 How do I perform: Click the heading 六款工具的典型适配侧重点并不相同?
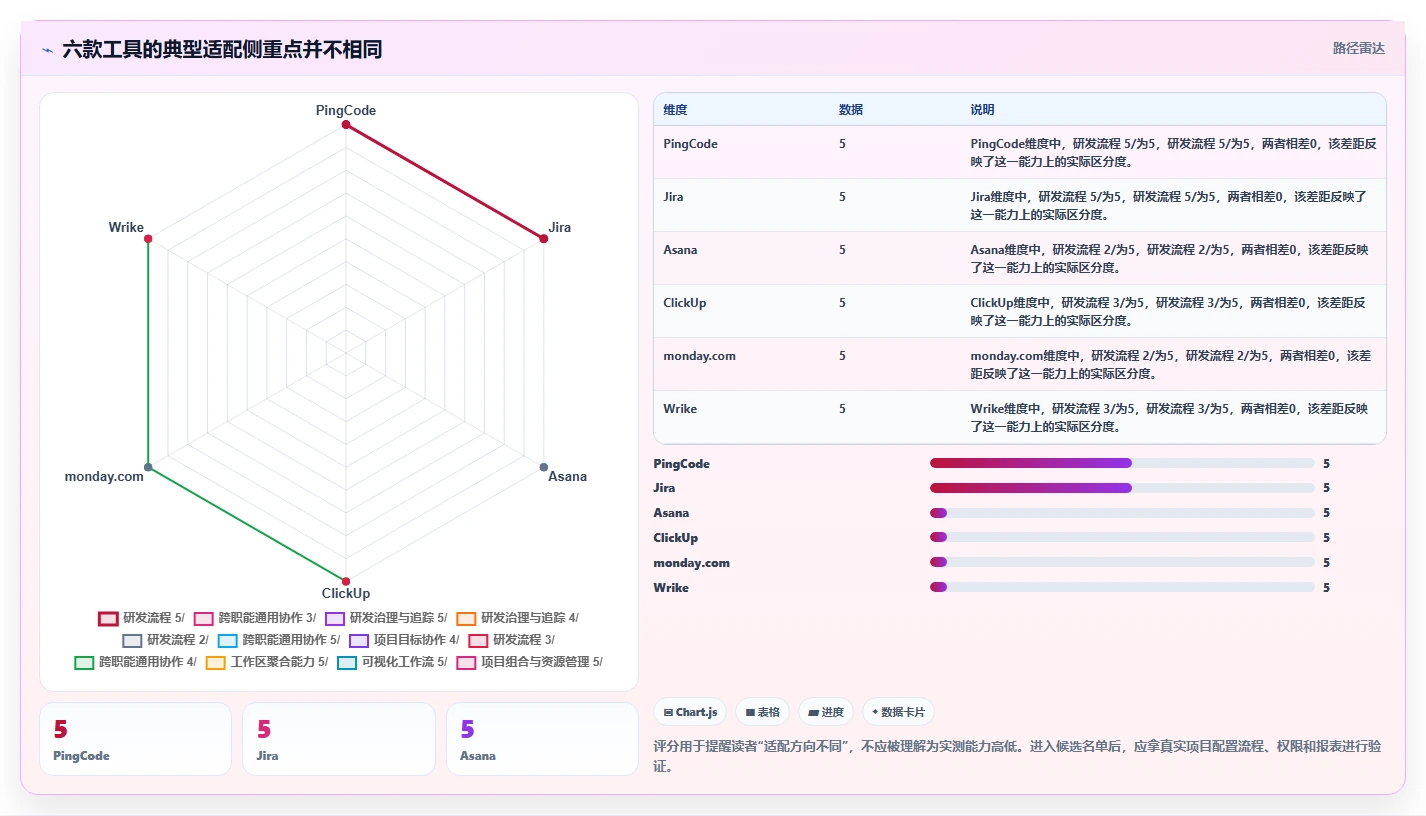pos(222,49)
